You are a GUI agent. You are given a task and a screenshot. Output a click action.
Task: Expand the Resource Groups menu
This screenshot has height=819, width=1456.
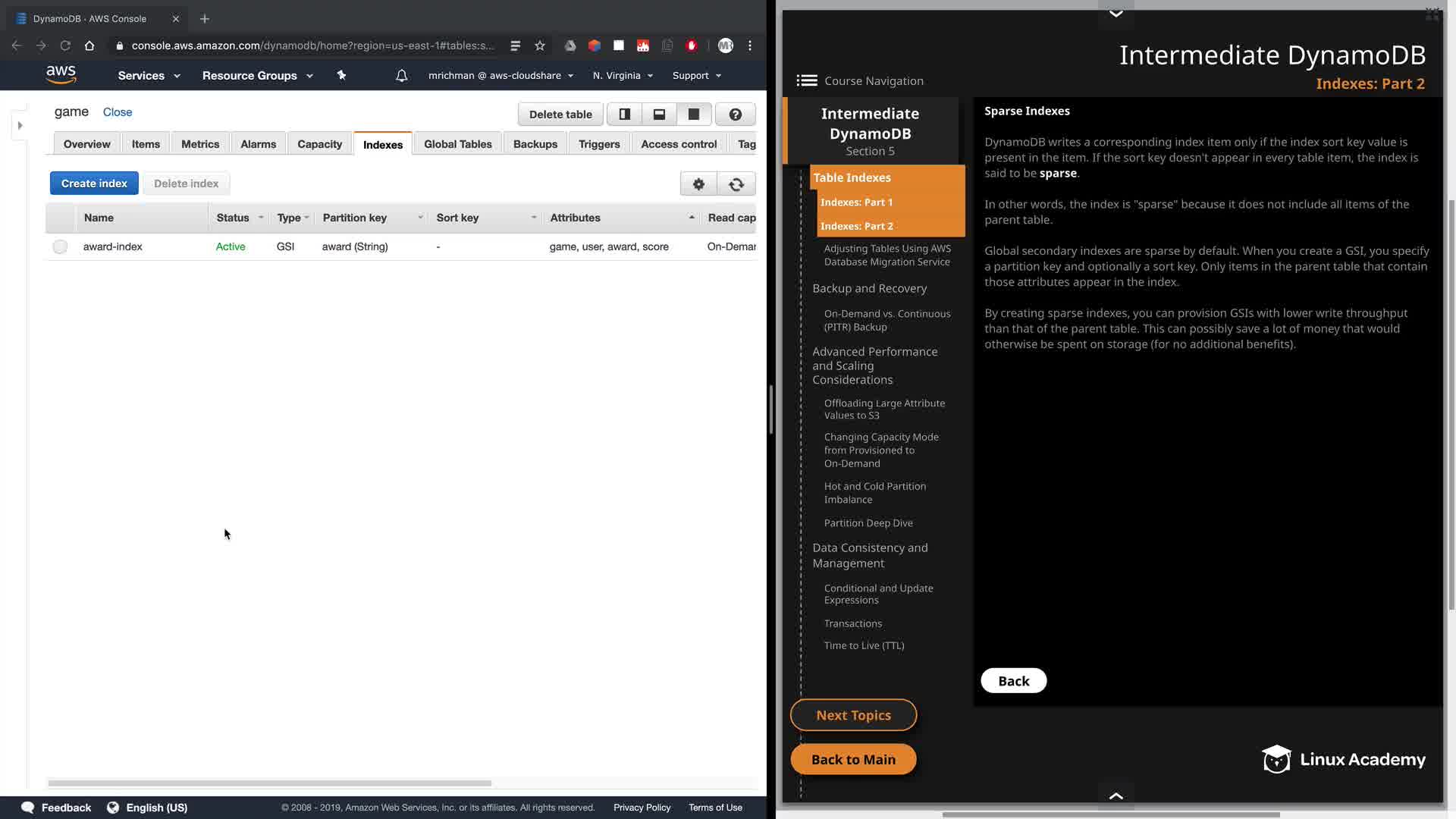257,76
